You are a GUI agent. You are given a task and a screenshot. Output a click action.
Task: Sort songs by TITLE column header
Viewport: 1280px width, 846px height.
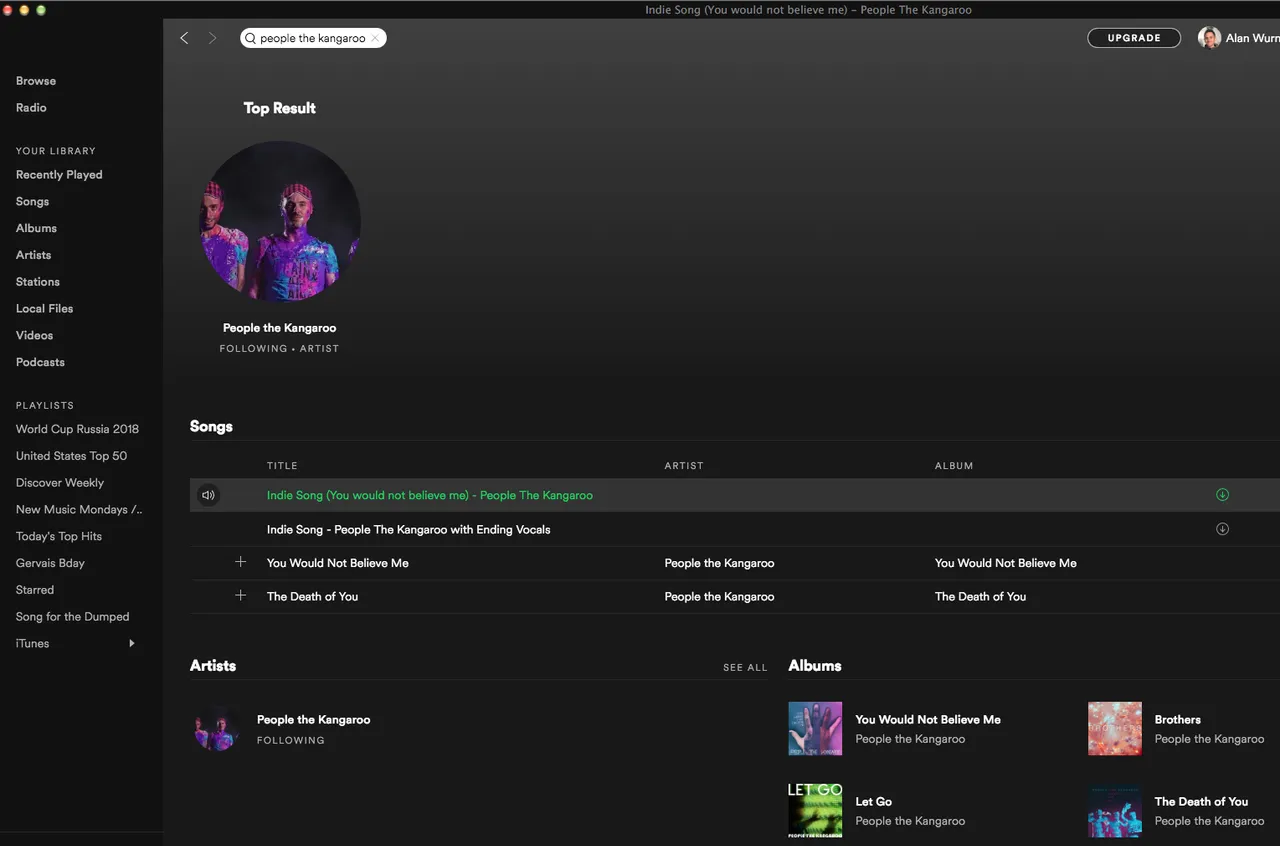(x=282, y=466)
